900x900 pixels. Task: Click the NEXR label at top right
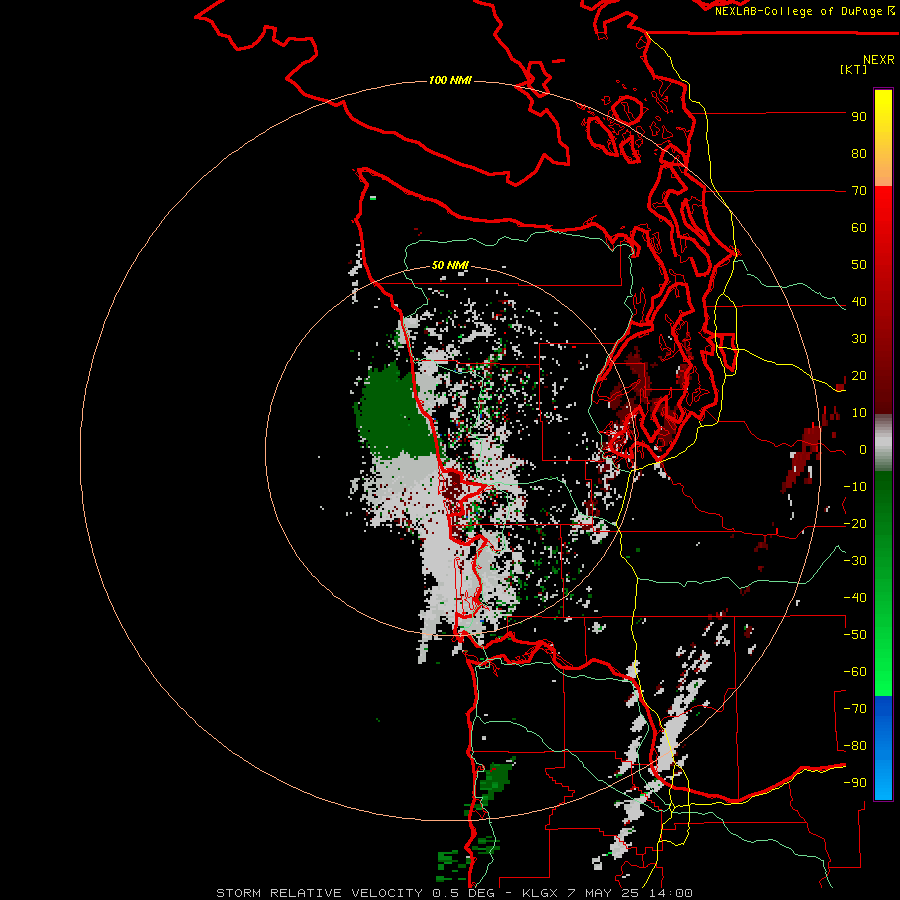tap(878, 60)
